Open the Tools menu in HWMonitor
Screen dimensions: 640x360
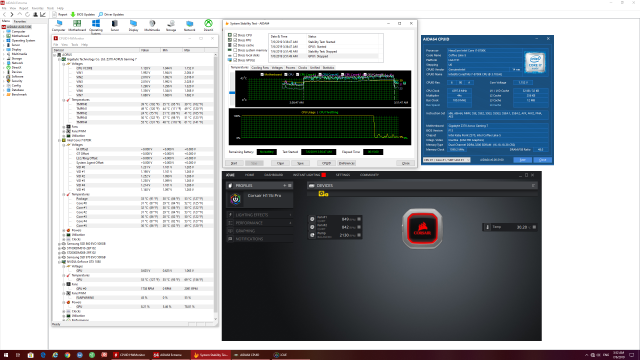point(75,44)
